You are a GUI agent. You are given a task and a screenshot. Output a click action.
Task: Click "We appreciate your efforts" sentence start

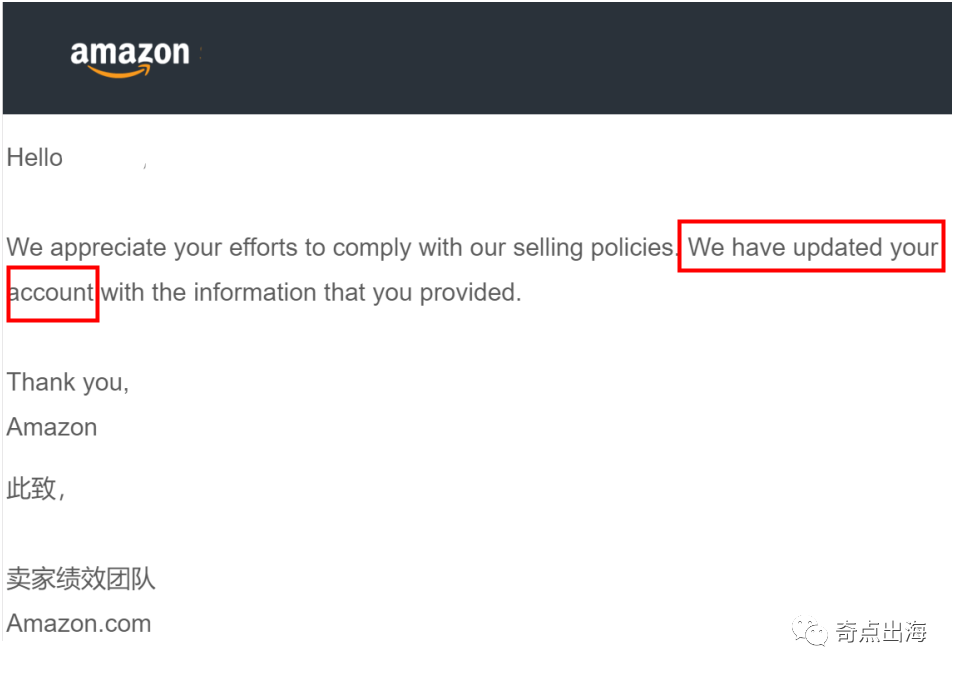[114, 248]
